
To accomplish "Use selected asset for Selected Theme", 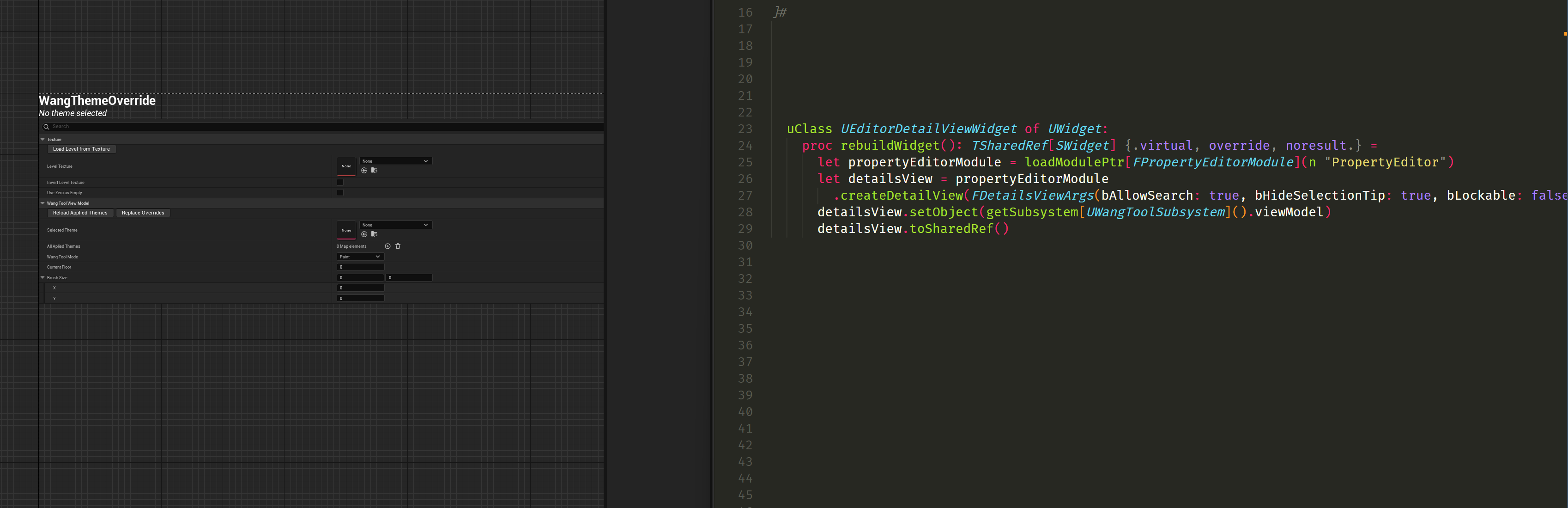I will (x=364, y=234).
